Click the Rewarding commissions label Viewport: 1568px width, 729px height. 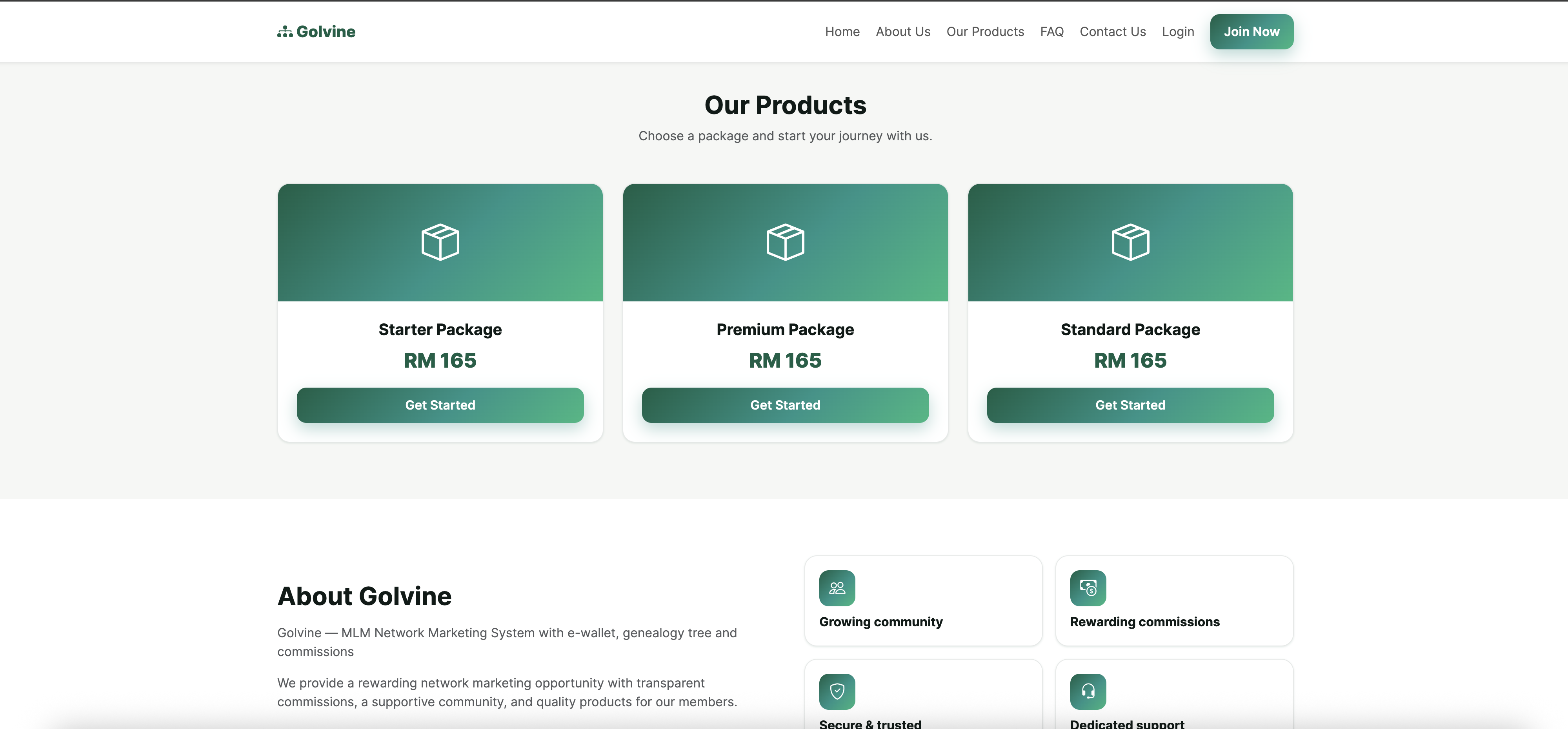click(1144, 622)
